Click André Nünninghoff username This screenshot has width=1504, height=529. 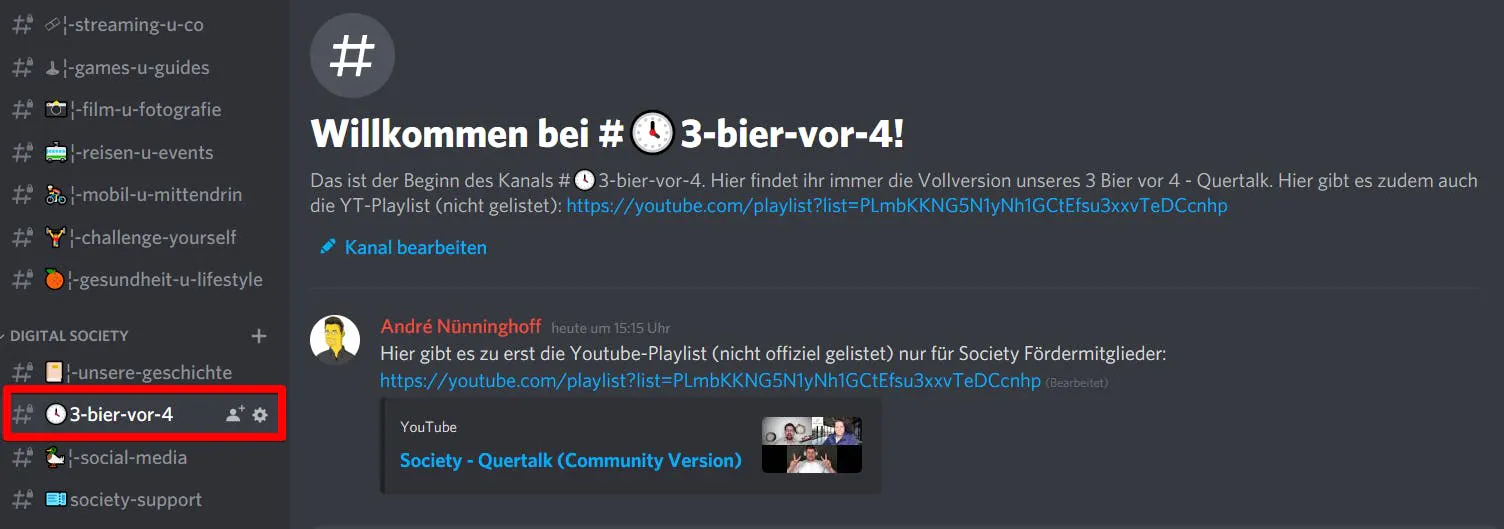(x=461, y=327)
